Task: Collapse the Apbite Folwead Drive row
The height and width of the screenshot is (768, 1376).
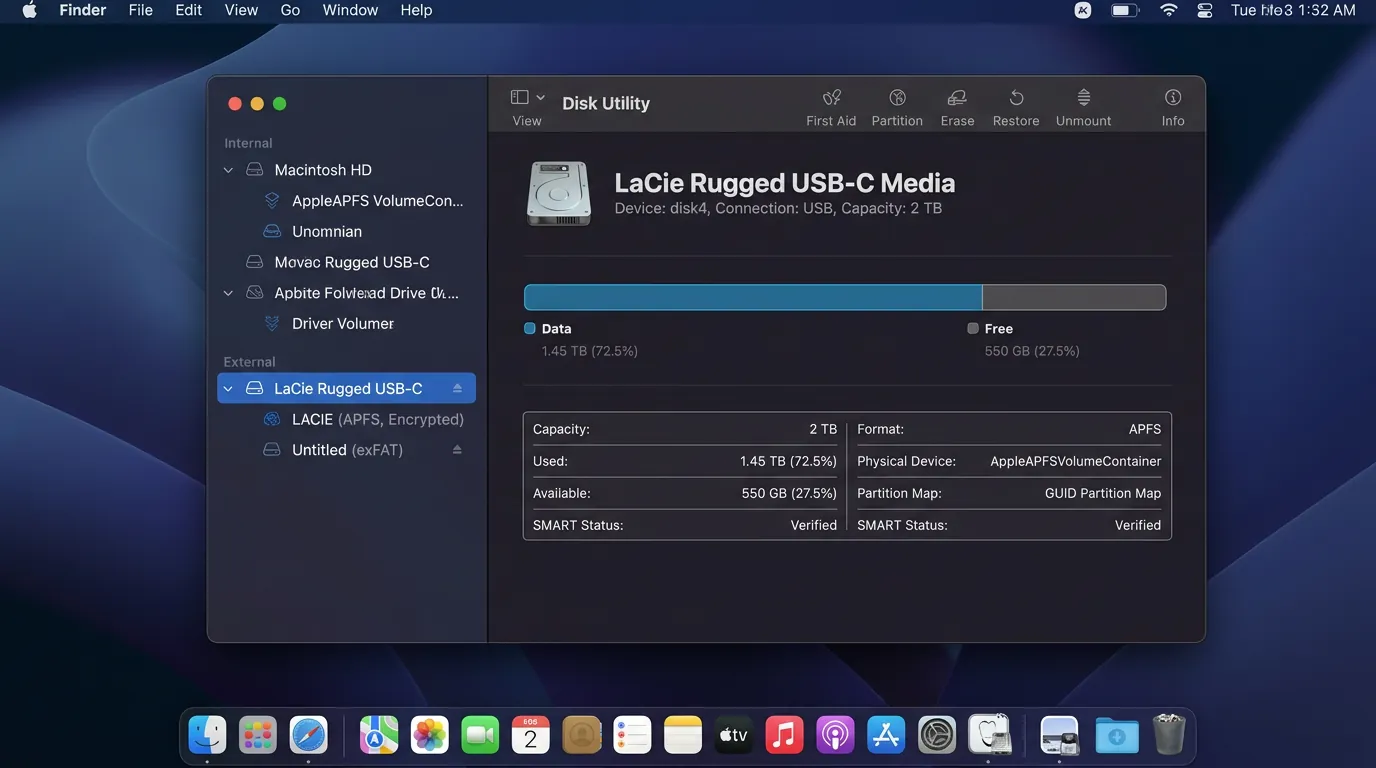Action: [228, 293]
